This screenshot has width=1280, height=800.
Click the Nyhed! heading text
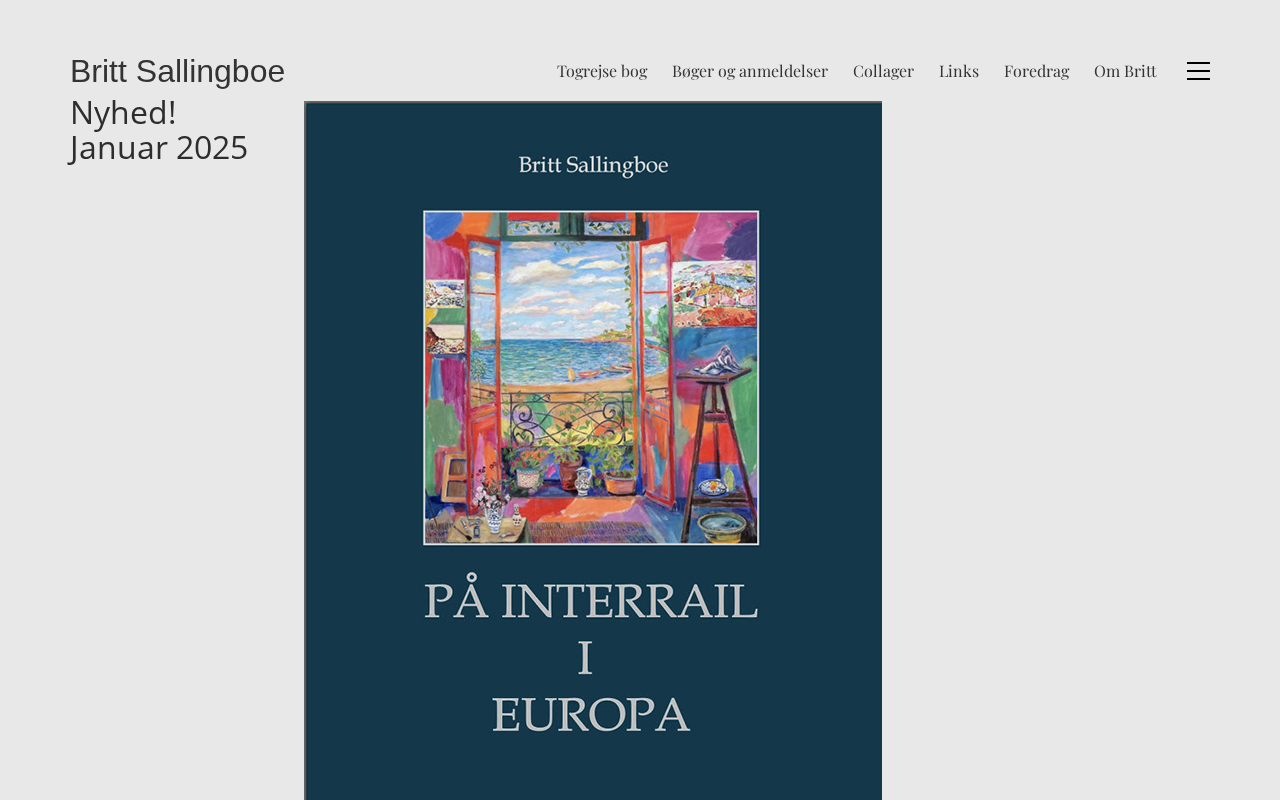click(123, 113)
